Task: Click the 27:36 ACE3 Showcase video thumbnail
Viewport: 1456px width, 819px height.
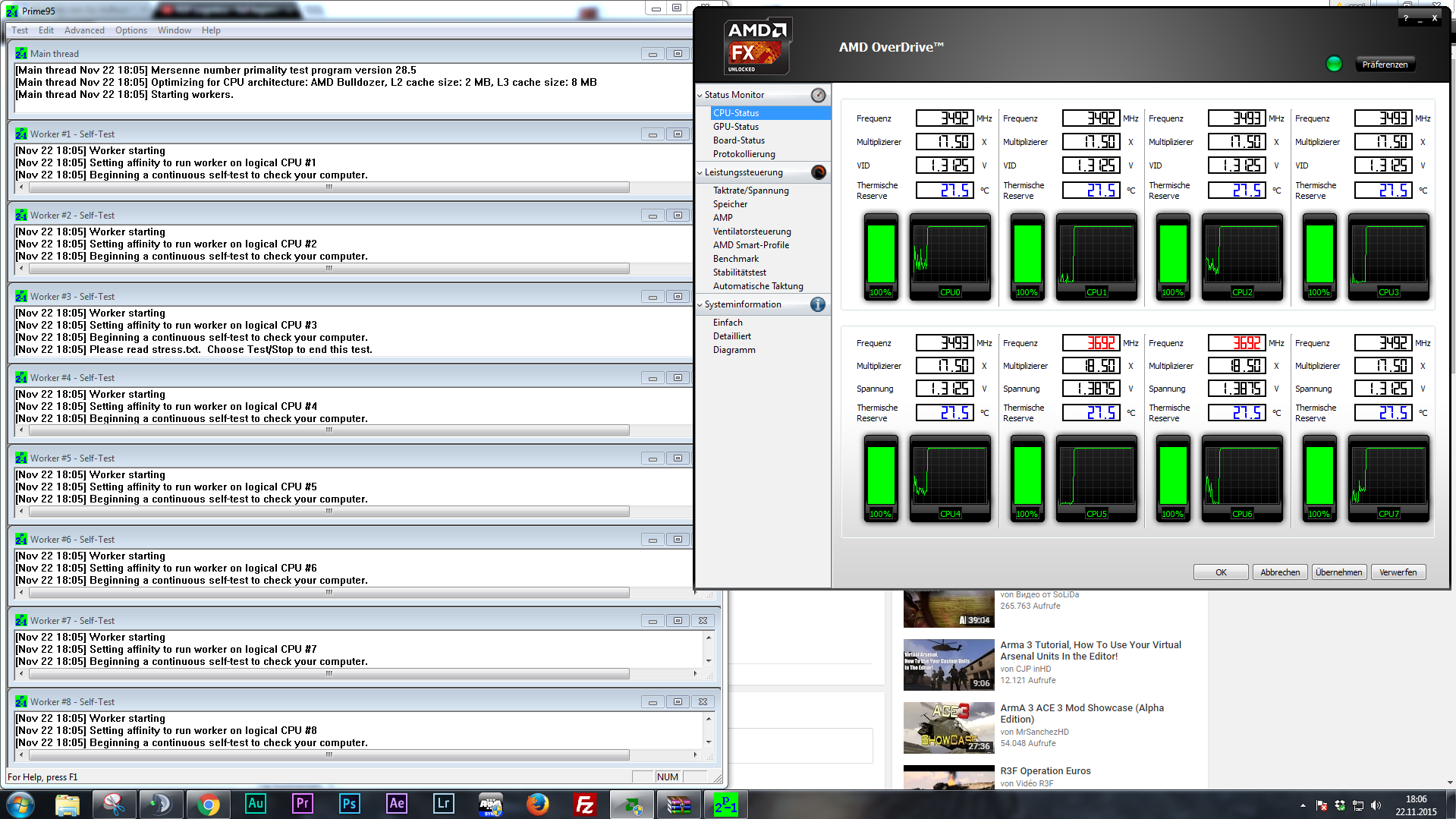Action: click(x=948, y=728)
